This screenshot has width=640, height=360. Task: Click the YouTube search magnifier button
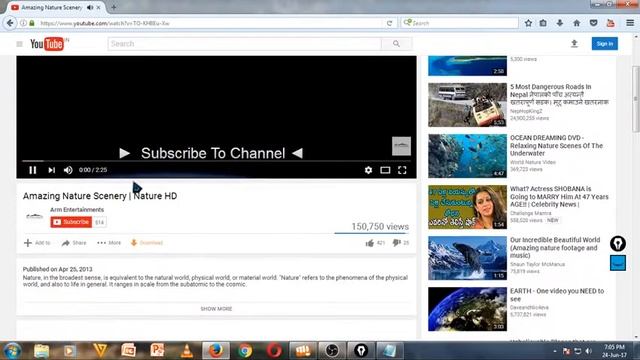[396, 44]
